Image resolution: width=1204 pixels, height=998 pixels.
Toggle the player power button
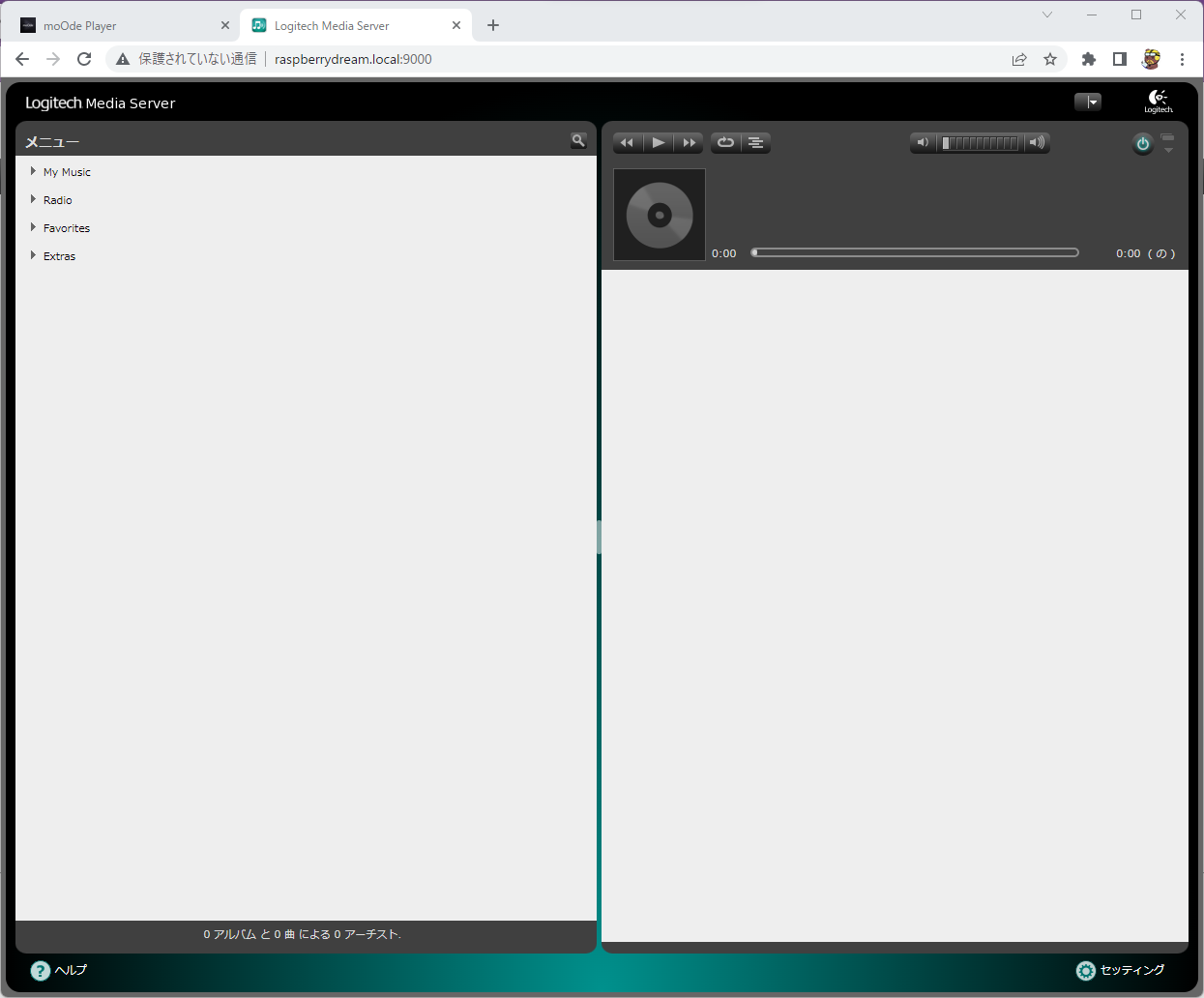coord(1143,144)
